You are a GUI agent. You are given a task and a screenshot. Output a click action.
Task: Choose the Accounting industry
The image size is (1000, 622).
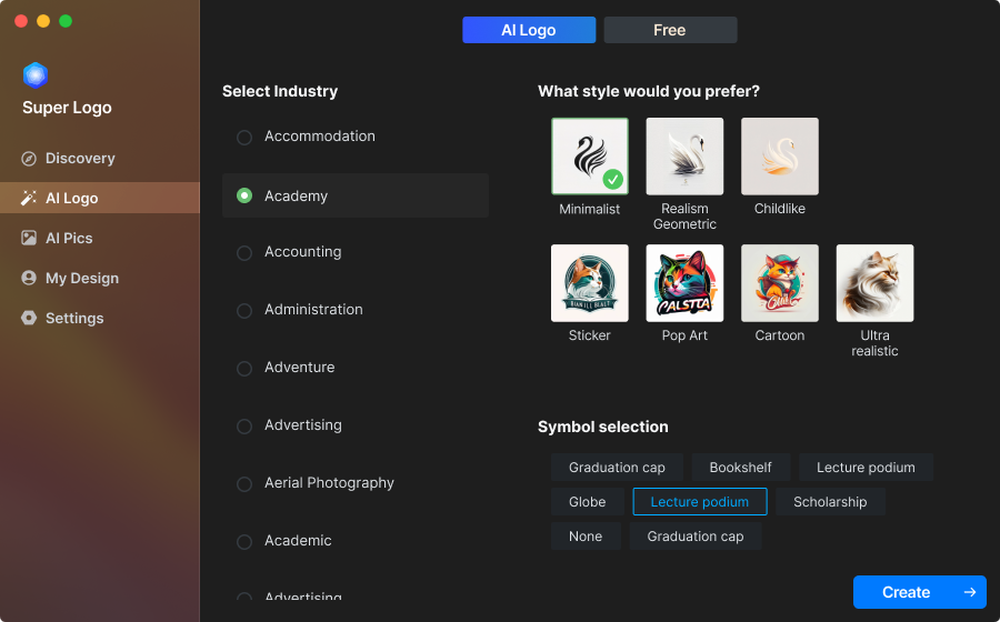click(244, 253)
